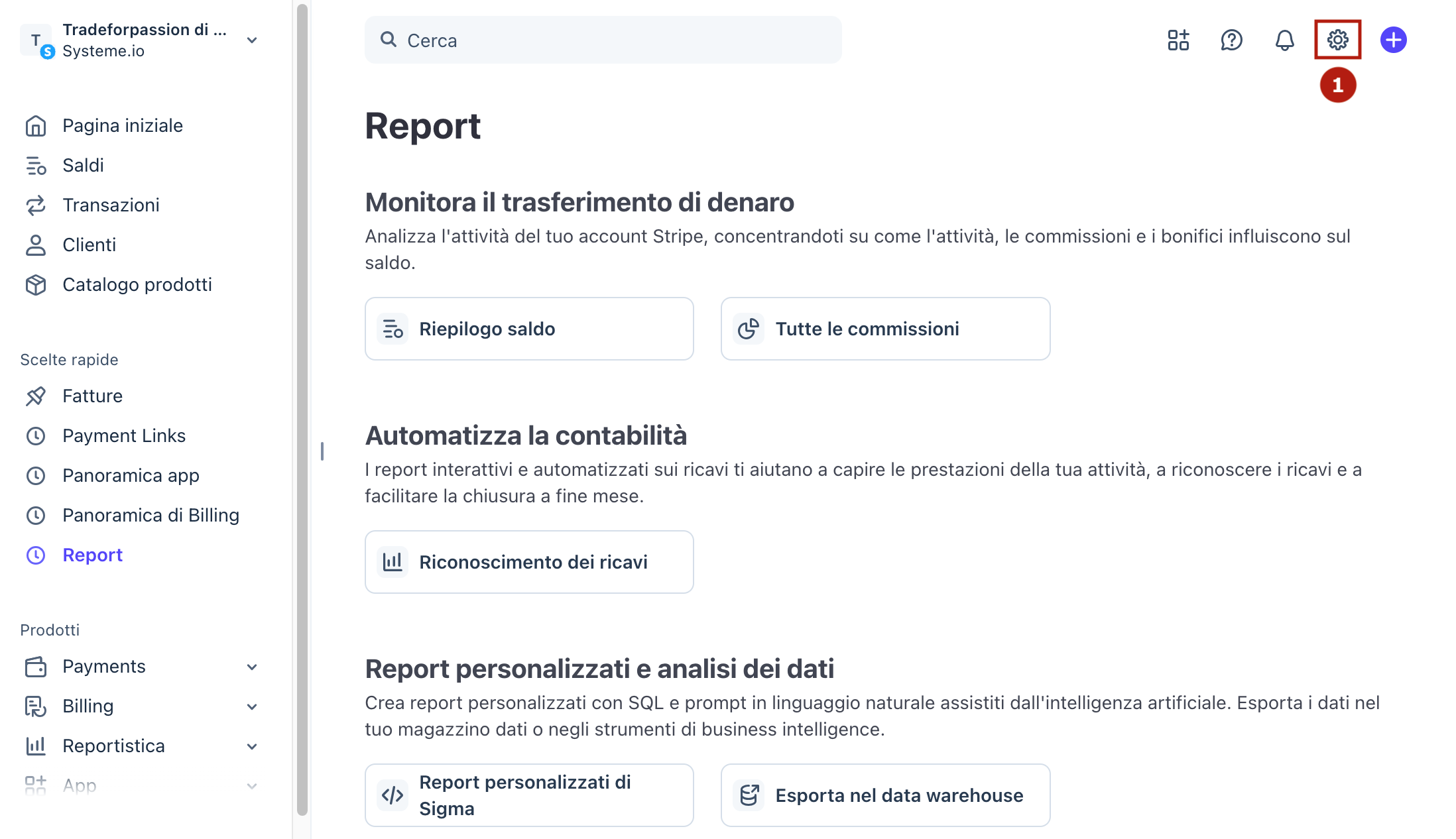Open the apps grid icon in header
This screenshot has width=1456, height=839.
[1178, 40]
